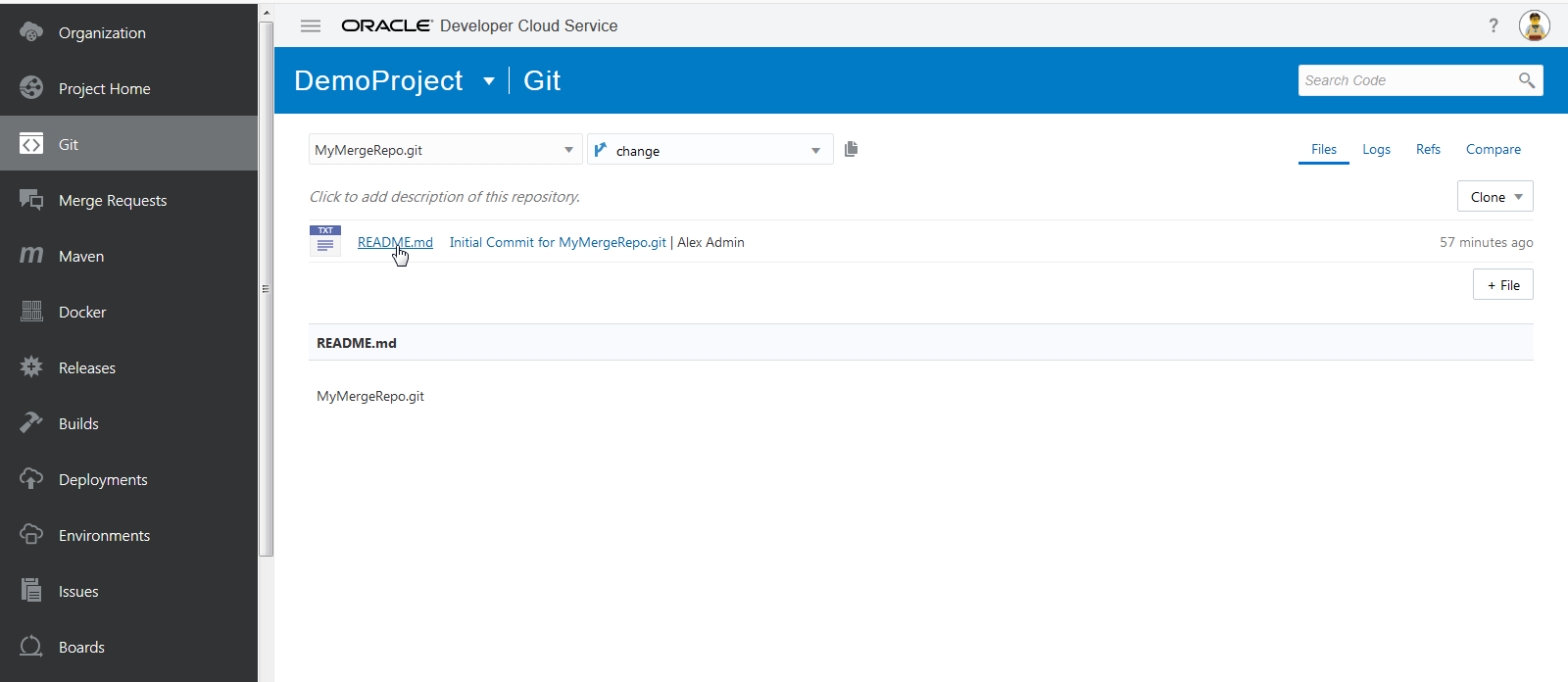Go to Project Home page
Viewport: 1568px width, 682px height.
128,88
